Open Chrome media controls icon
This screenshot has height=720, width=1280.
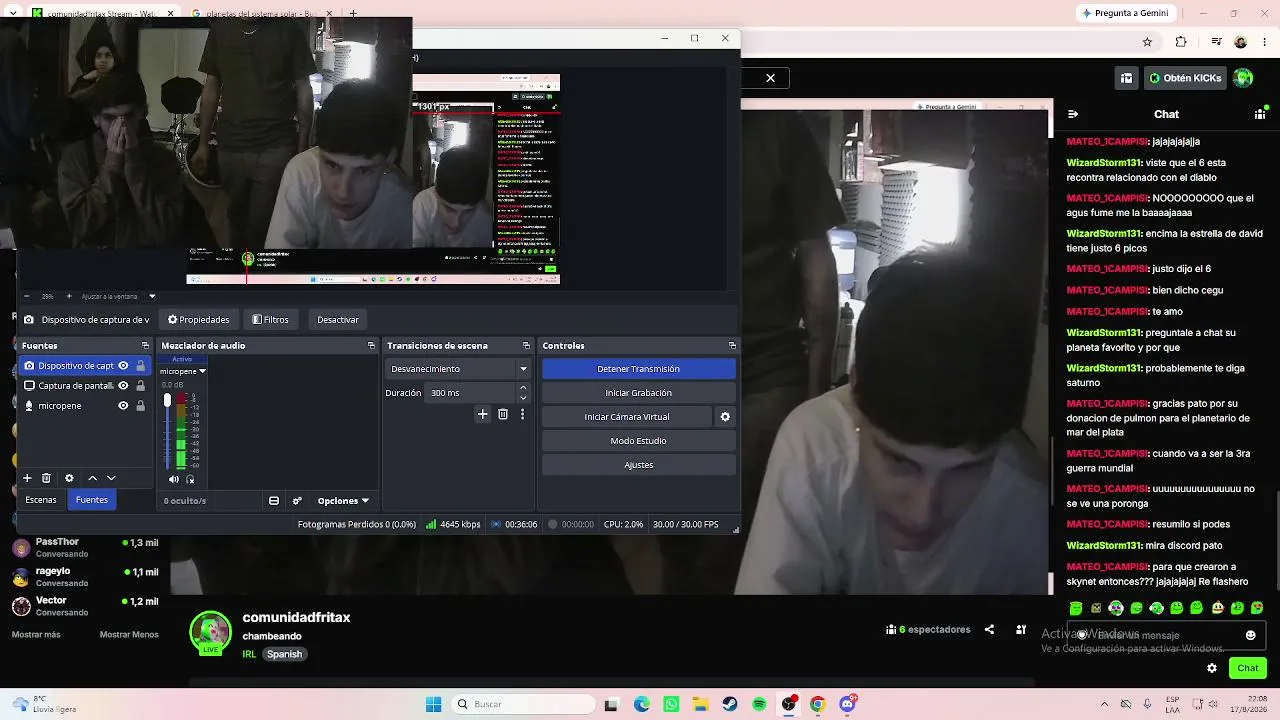click(1217, 42)
